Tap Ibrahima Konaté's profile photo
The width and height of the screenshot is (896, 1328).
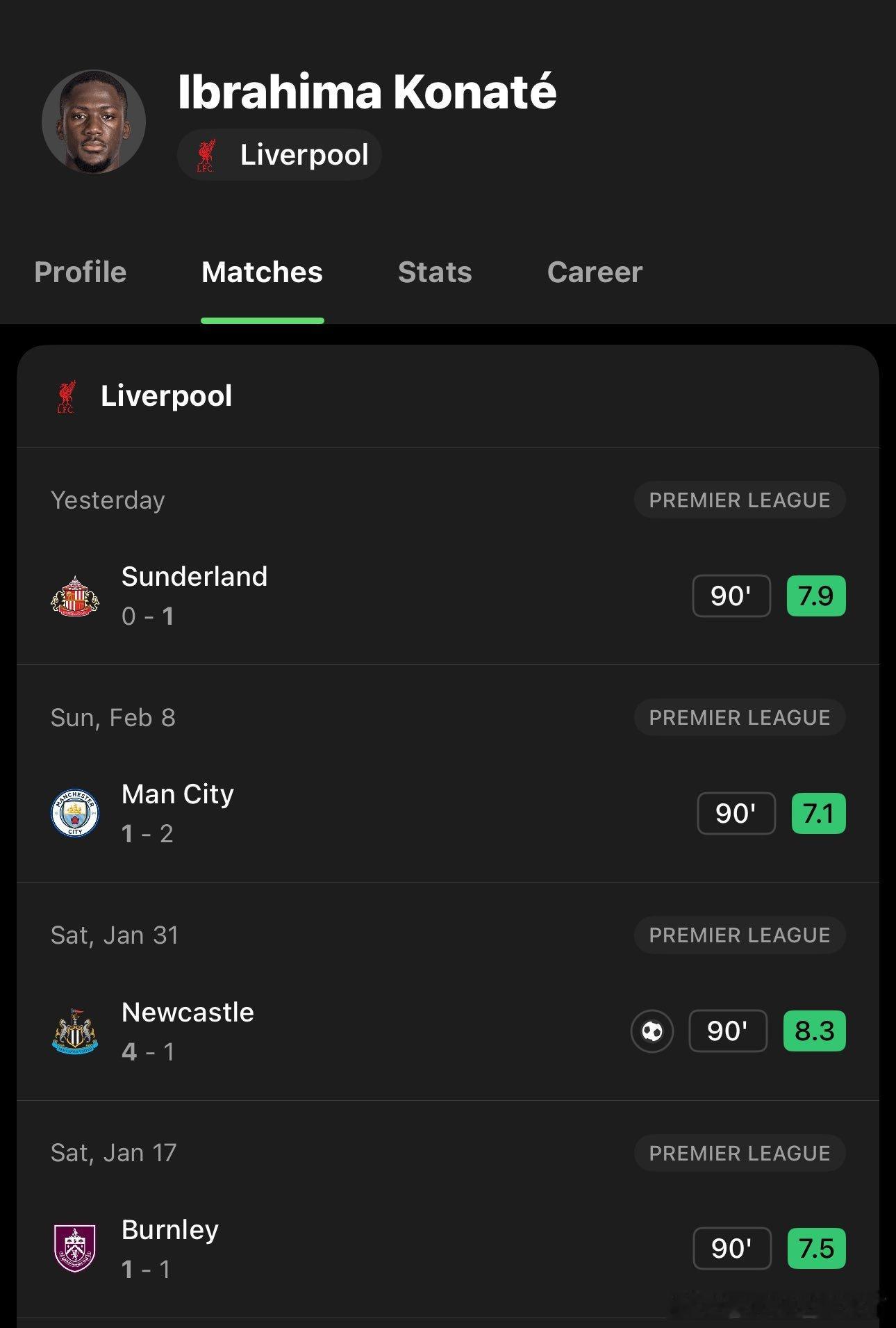point(94,122)
